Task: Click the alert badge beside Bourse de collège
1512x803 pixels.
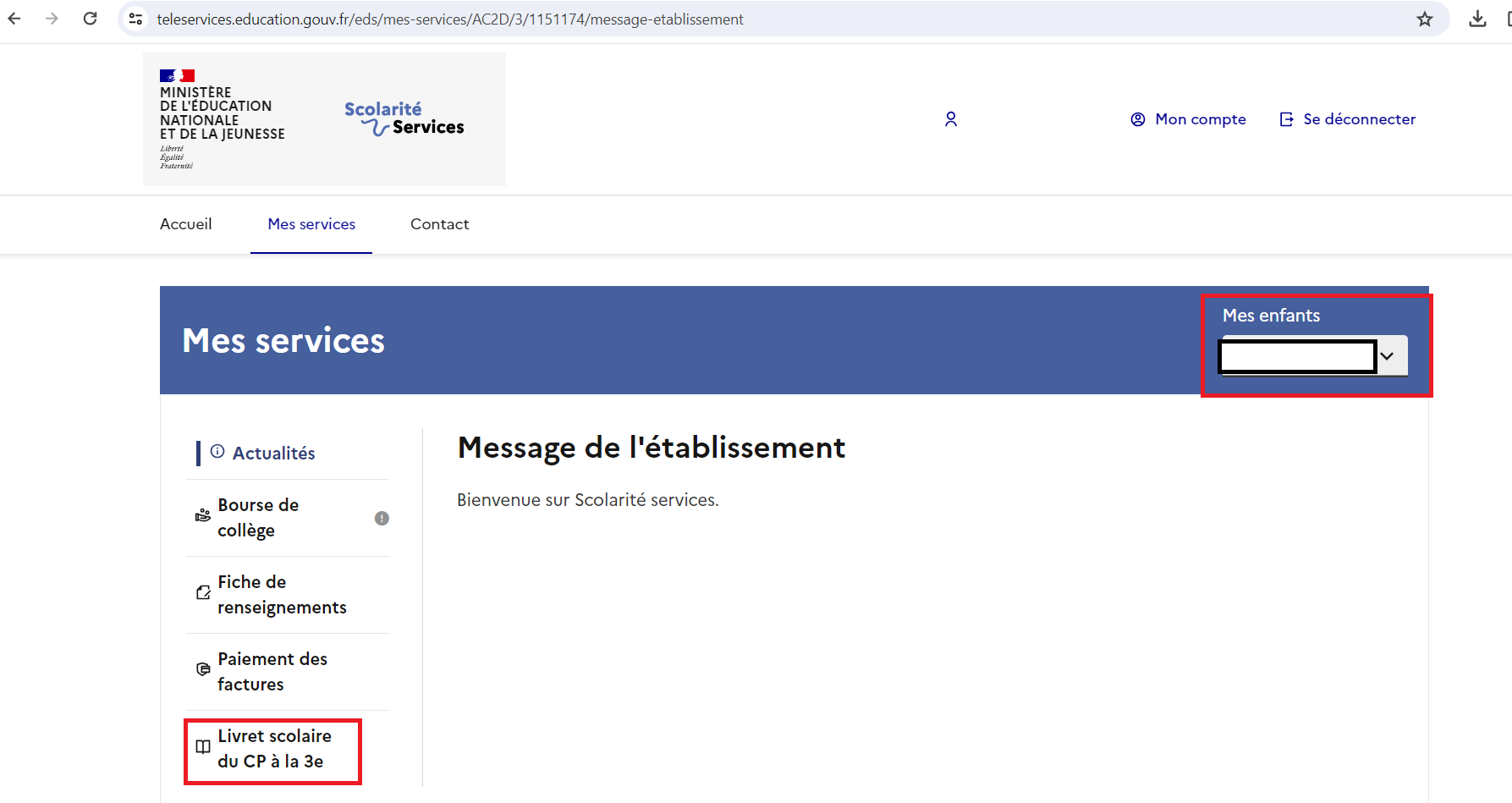Action: (x=382, y=518)
